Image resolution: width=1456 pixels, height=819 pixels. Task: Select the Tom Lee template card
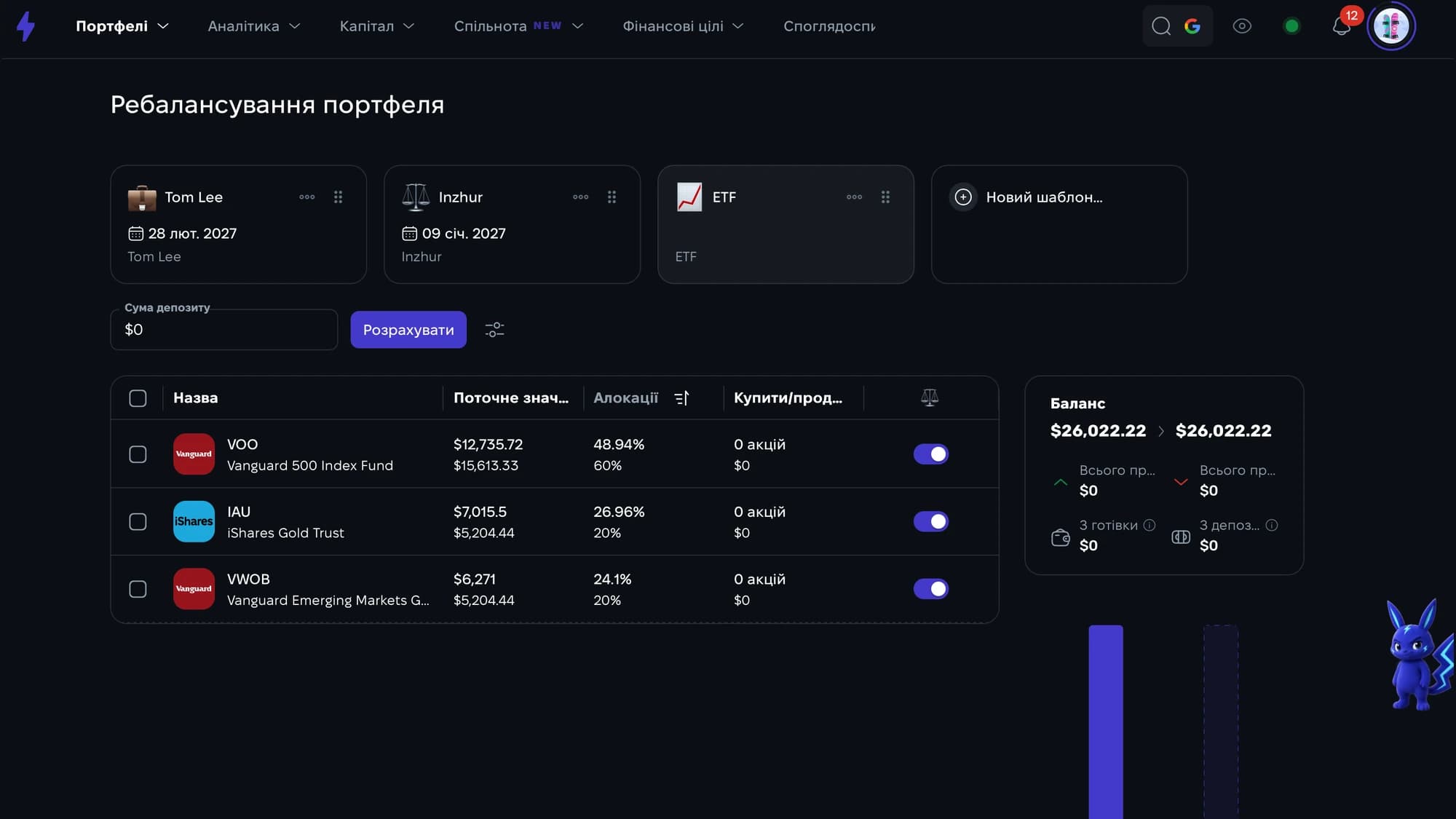[238, 224]
